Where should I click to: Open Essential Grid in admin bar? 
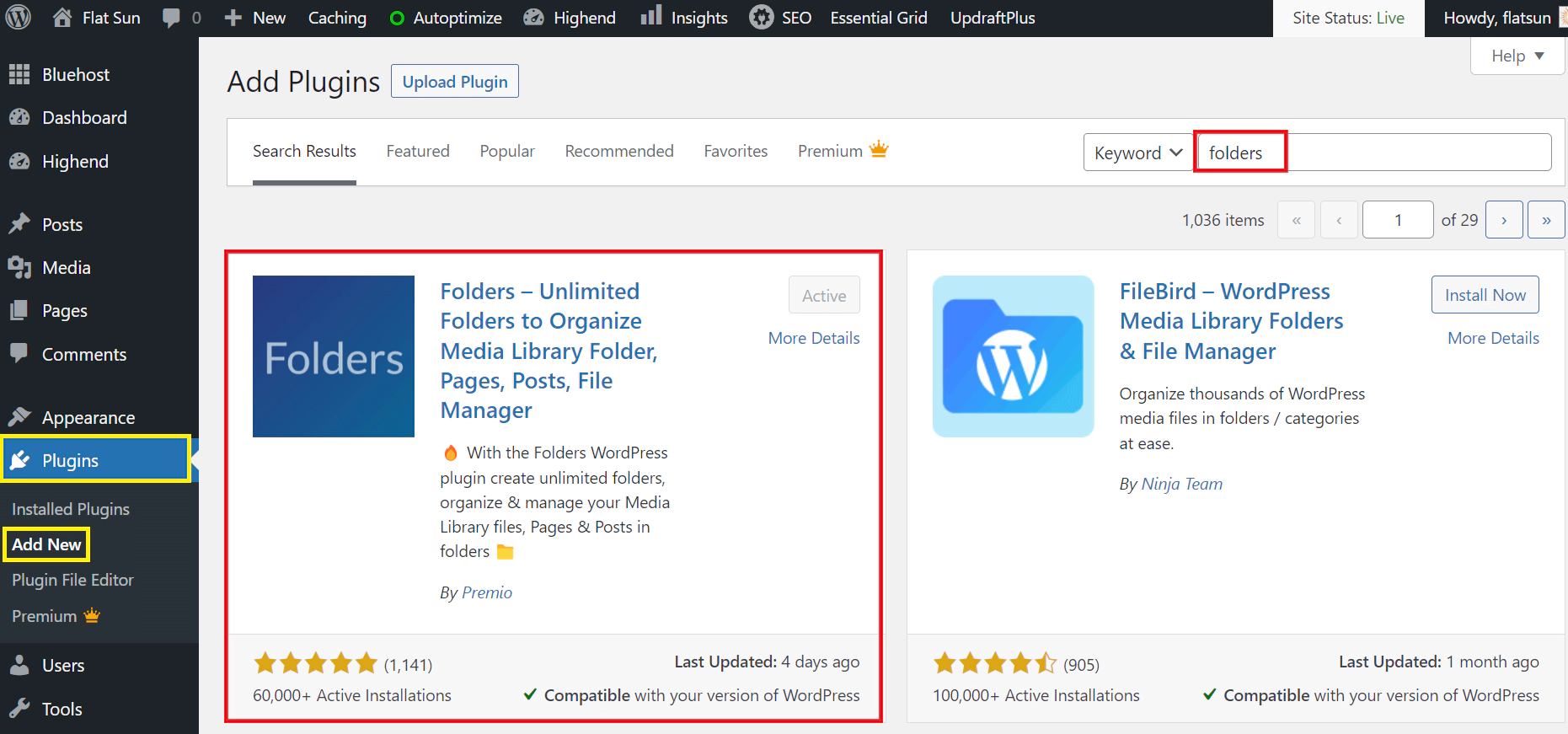879,18
